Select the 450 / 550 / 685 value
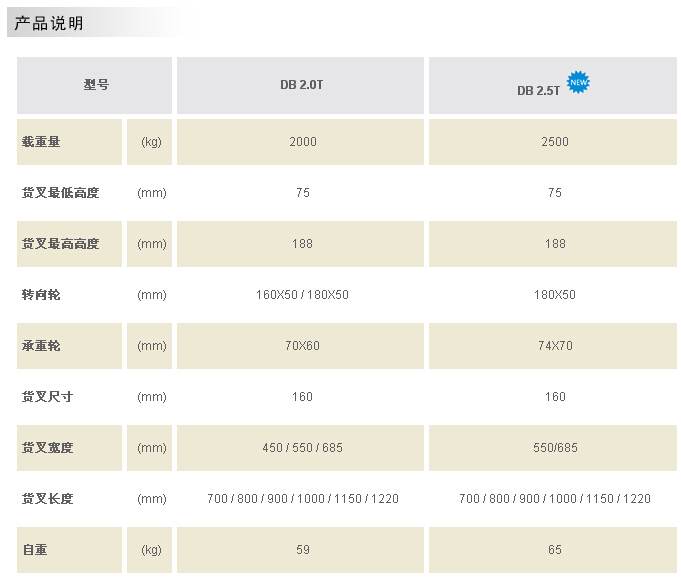 point(302,447)
